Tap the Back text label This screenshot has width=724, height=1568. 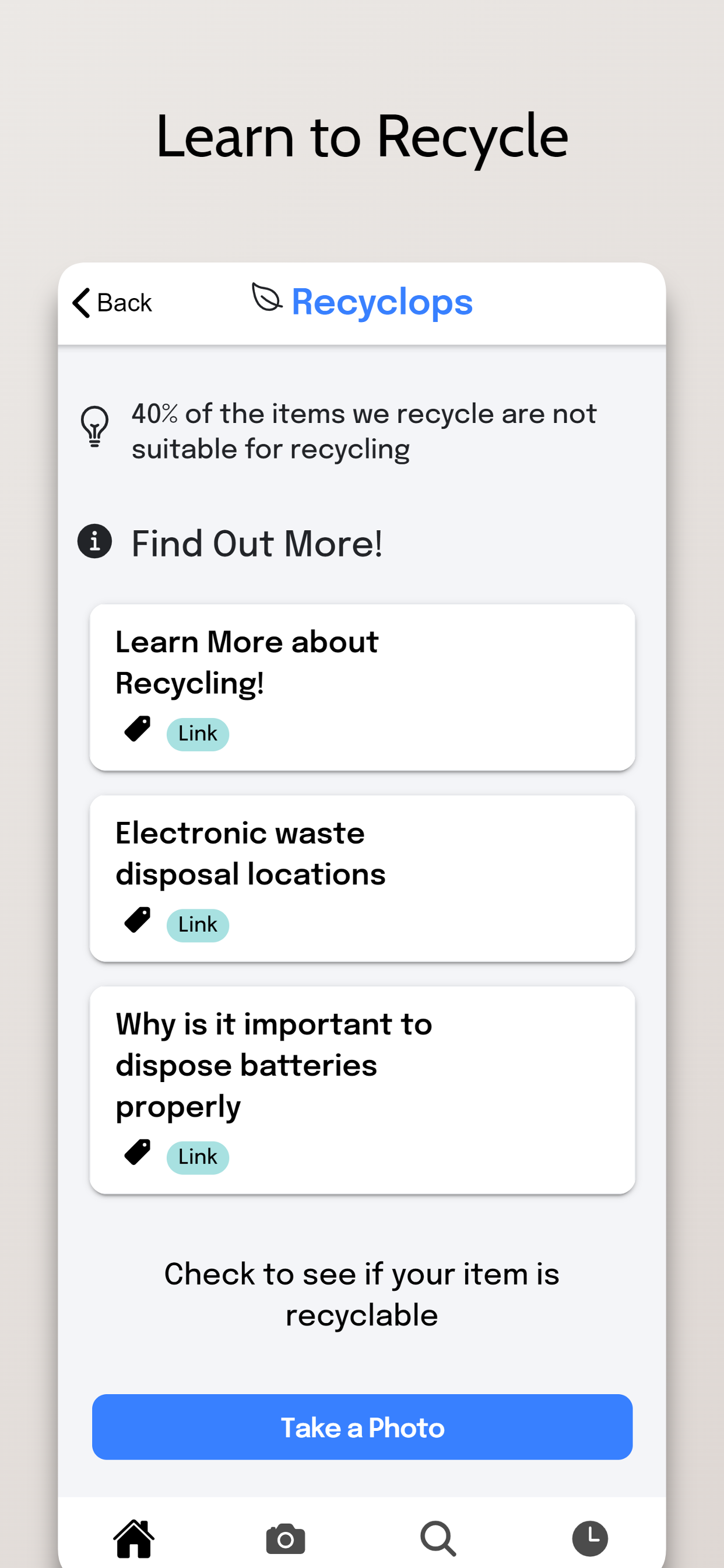[x=125, y=303]
